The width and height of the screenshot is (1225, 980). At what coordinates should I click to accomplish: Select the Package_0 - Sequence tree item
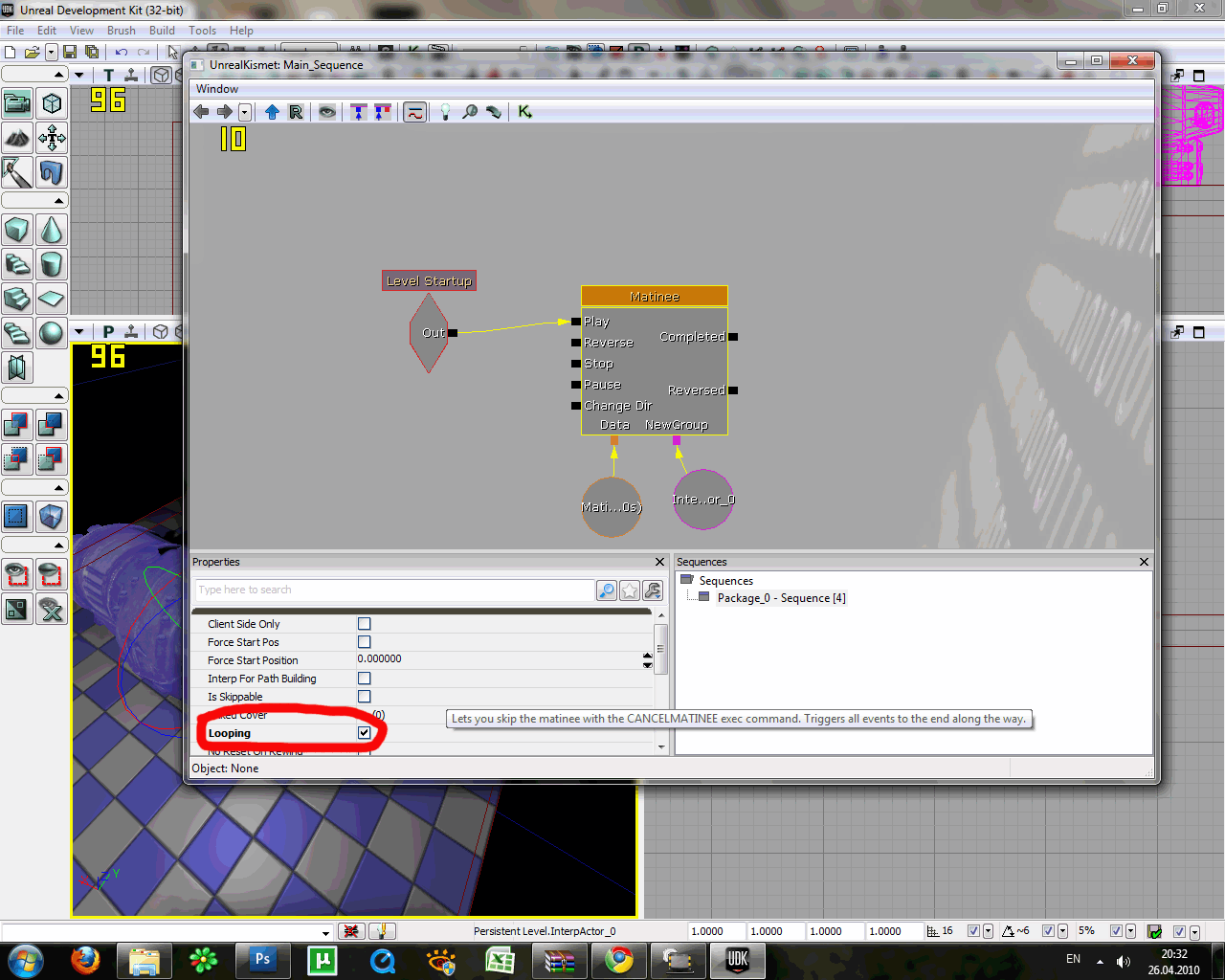[781, 598]
